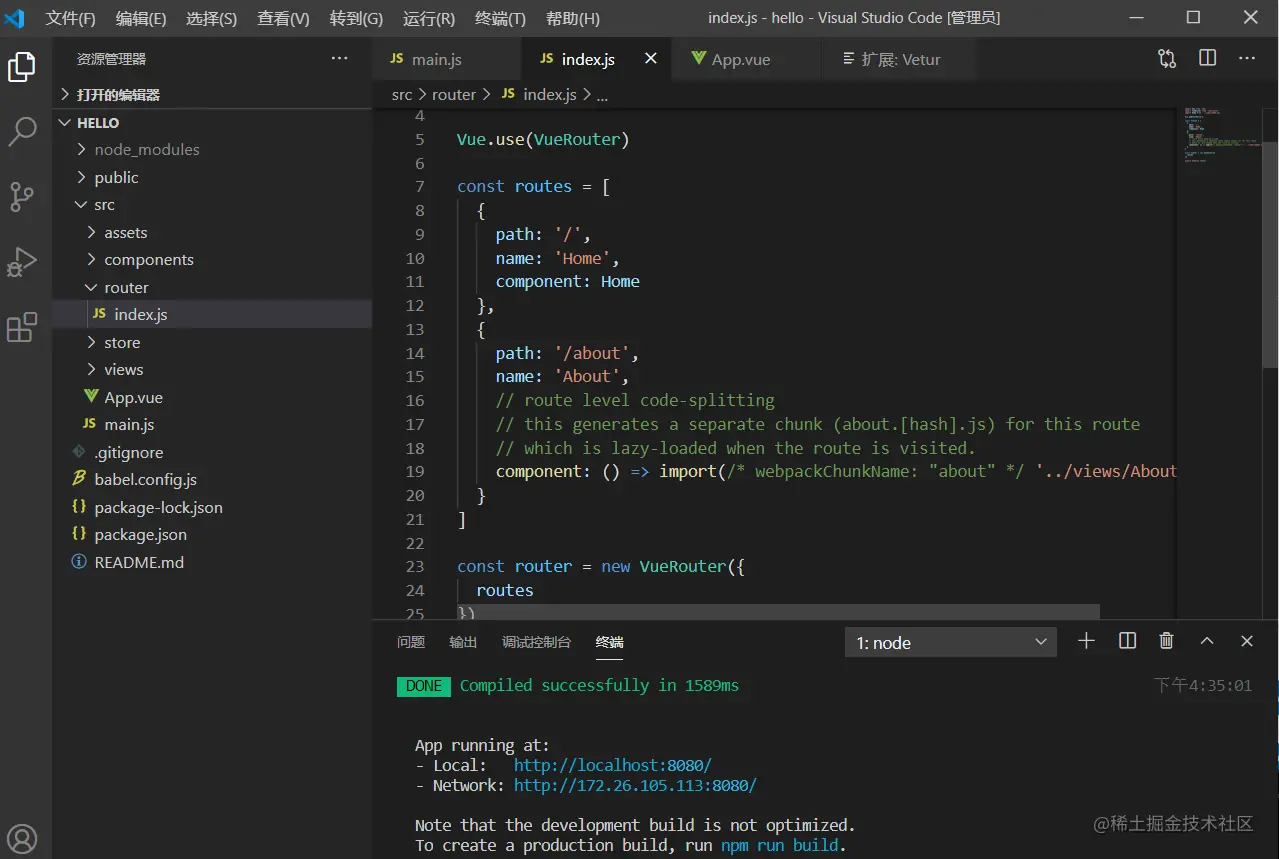Open the explorer panel more actions menu

pyautogui.click(x=340, y=59)
